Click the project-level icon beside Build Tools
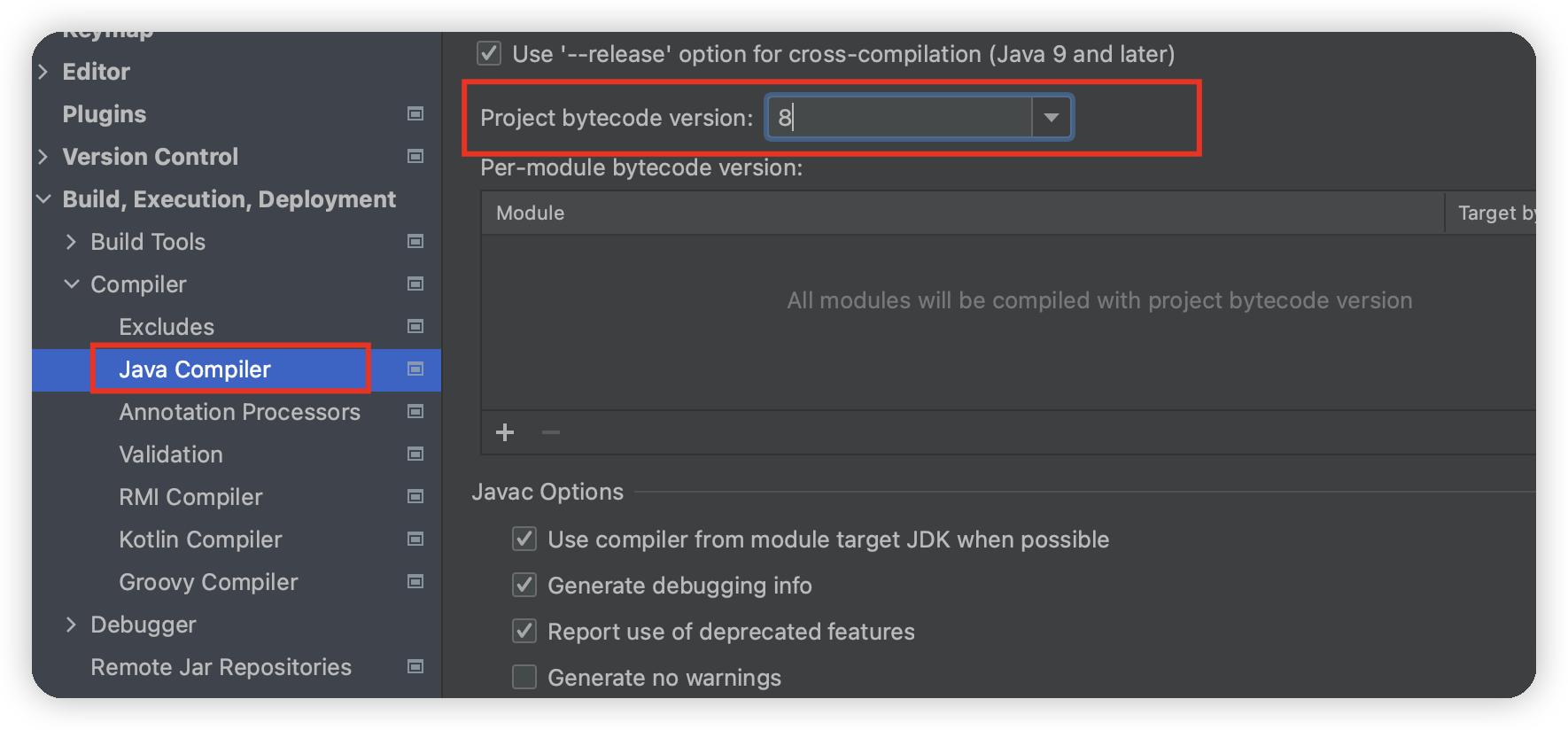This screenshot has width=1568, height=730. [415, 241]
